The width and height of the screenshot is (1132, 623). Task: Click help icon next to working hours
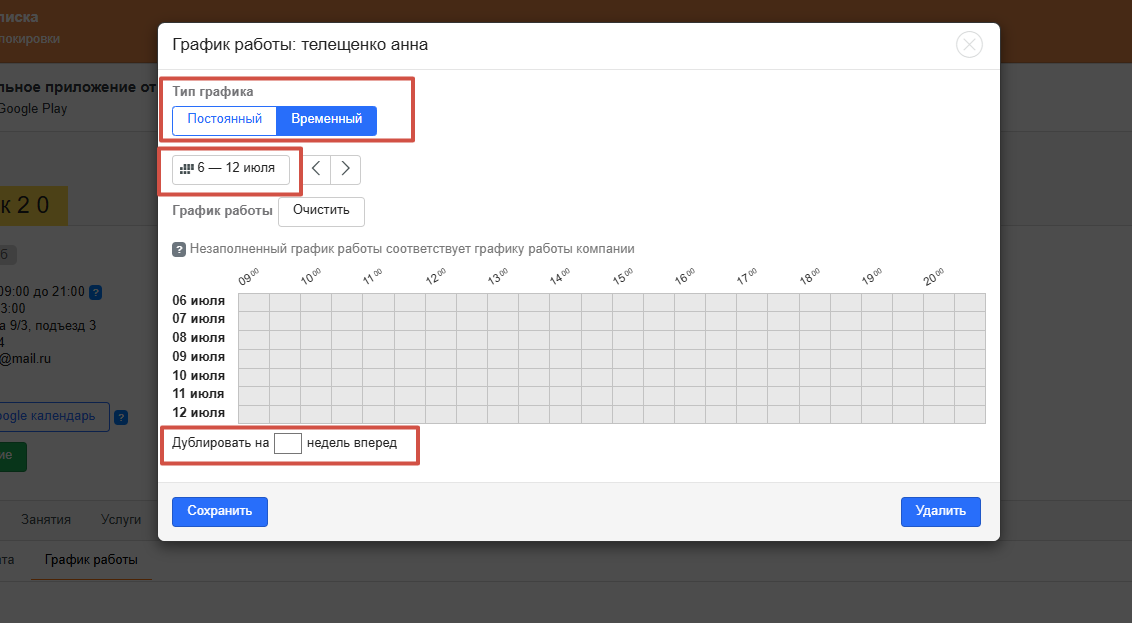coord(95,292)
